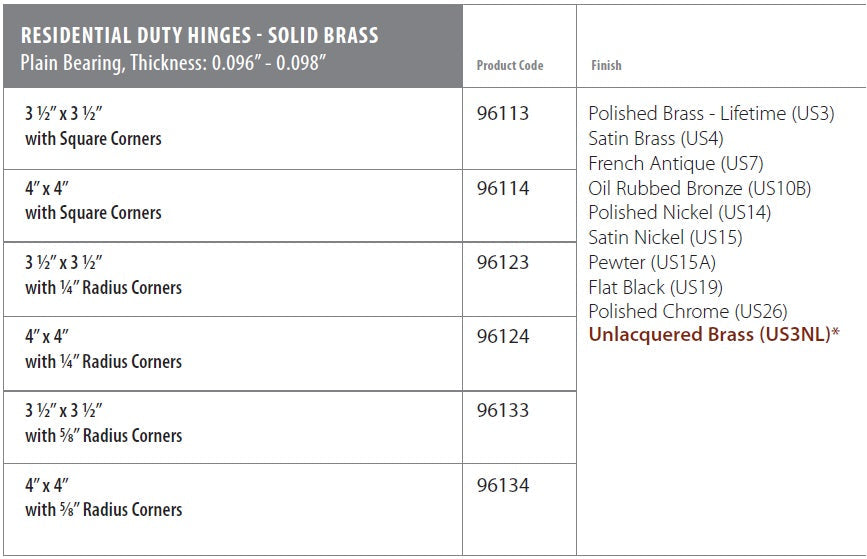Click product code 96133
This screenshot has width=867, height=559.
[x=503, y=411]
